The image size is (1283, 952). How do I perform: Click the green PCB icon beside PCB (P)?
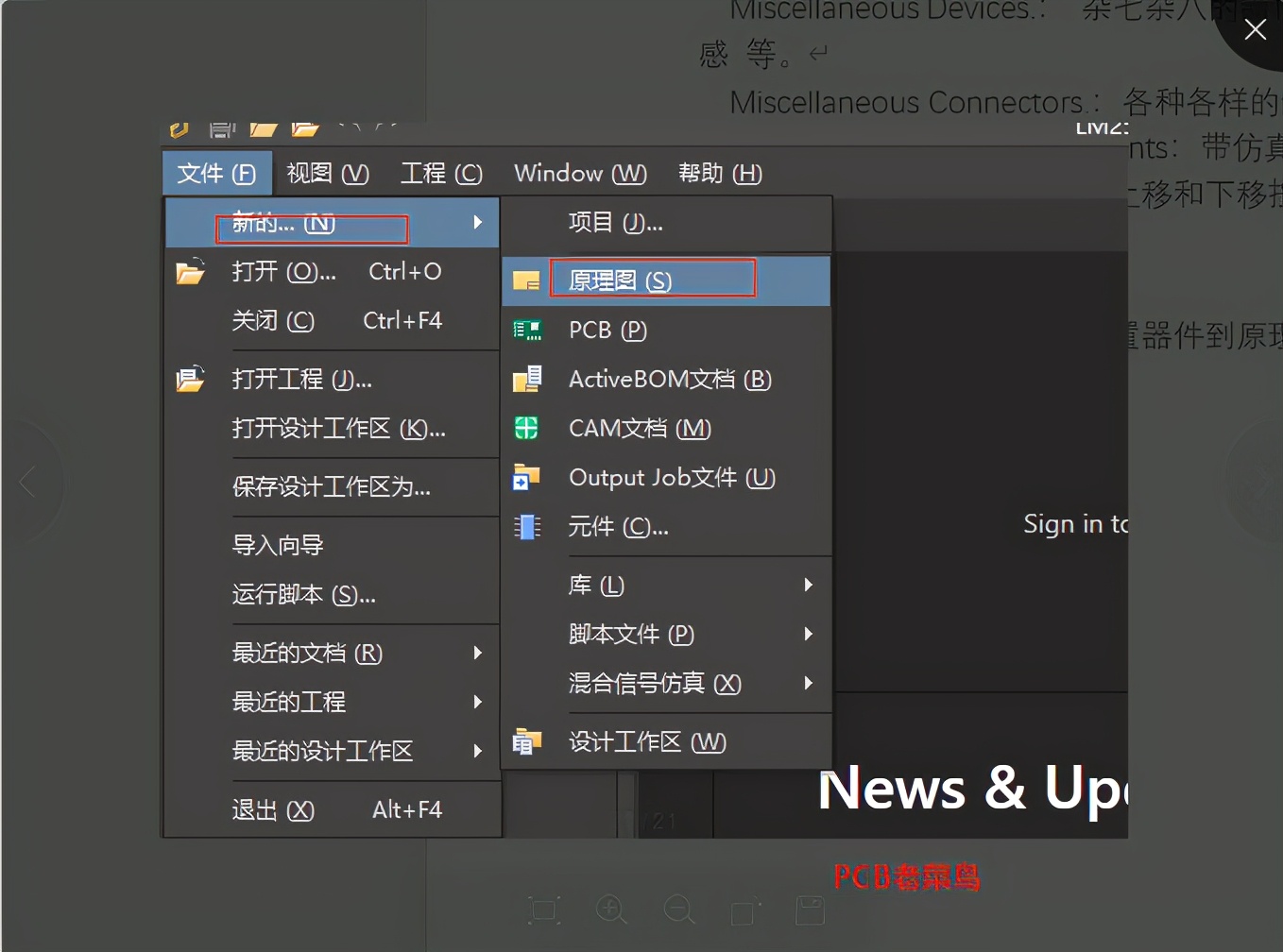point(527,330)
